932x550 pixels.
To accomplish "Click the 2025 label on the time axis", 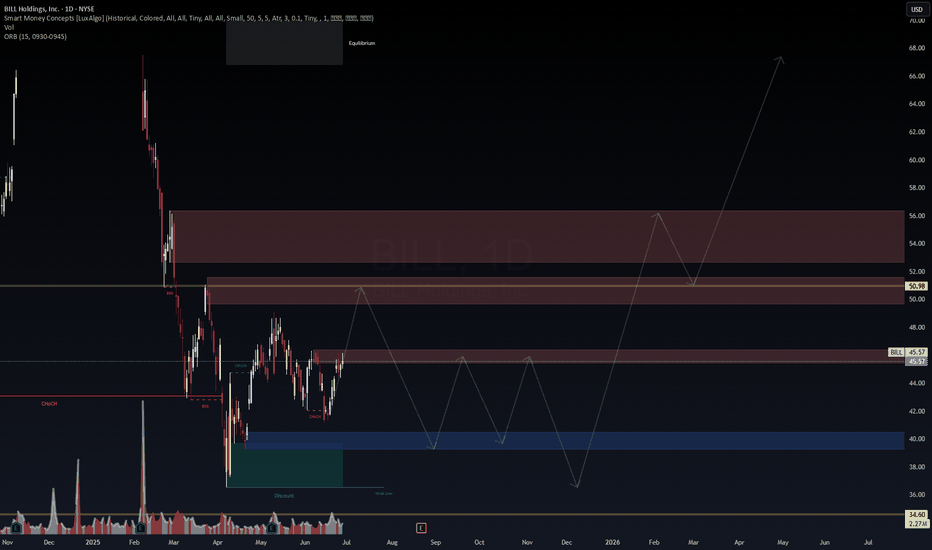I will 93,542.
